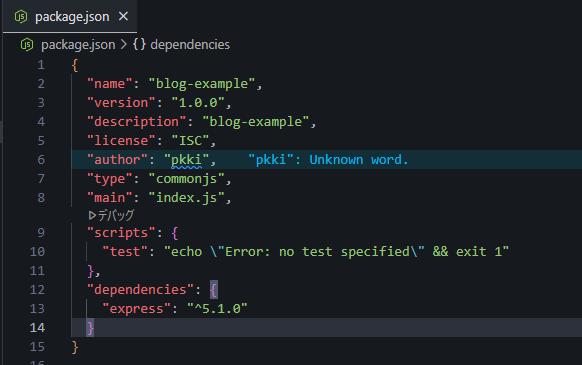Click the highlighted opening brace after dependencies

coord(213,290)
